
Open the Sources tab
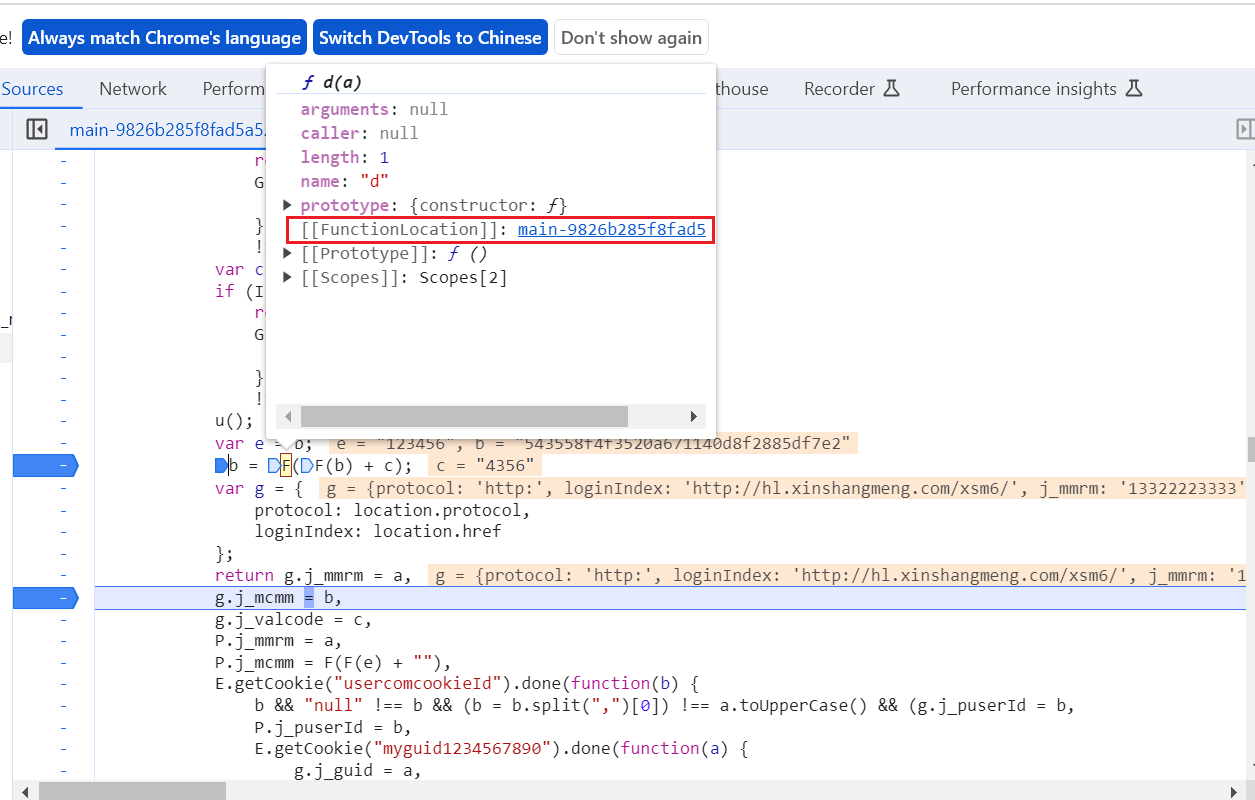pyautogui.click(x=32, y=89)
